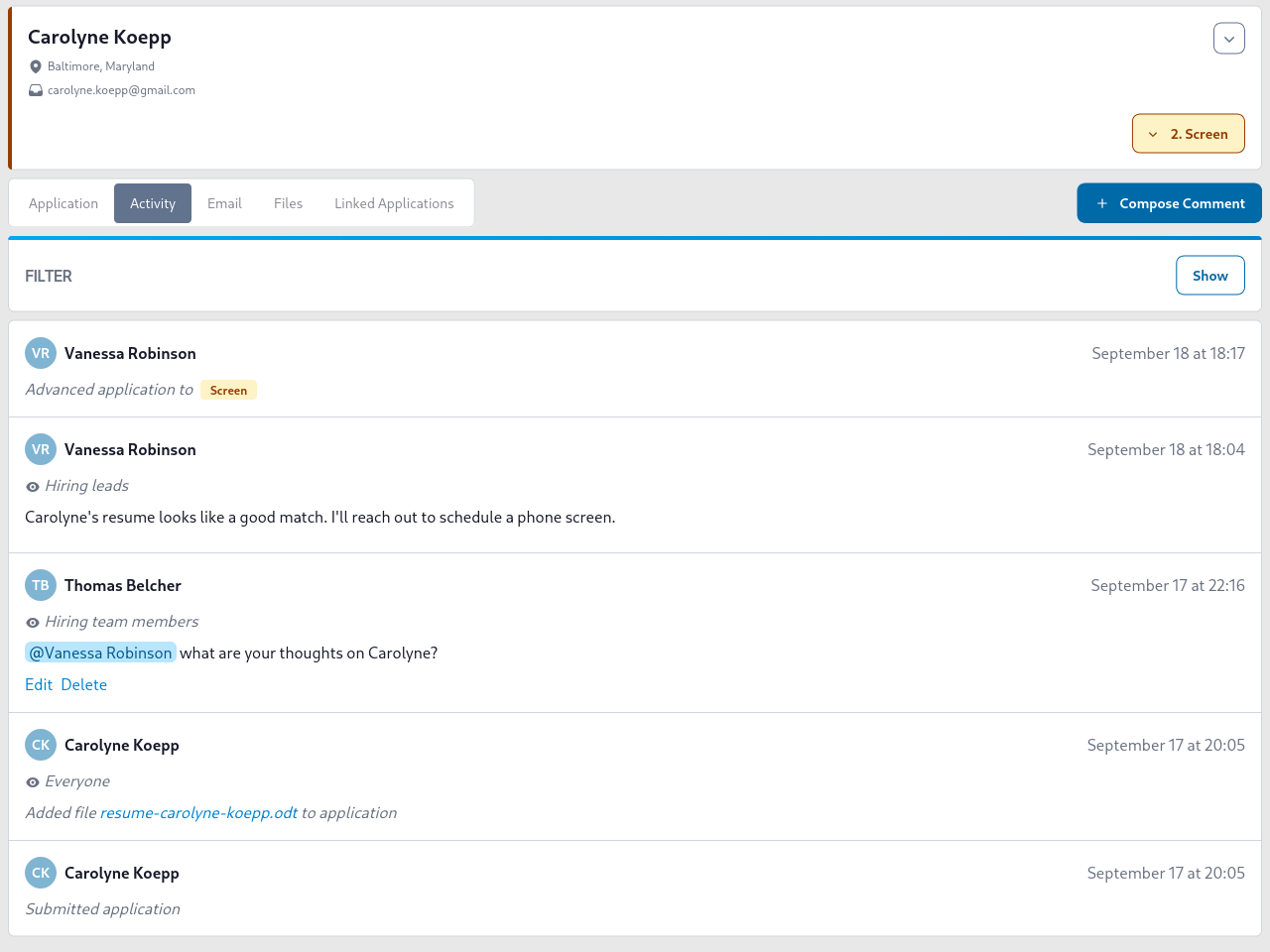Click Thomas Belcher's TB avatar
Image resolution: width=1270 pixels, height=952 pixels.
point(40,585)
